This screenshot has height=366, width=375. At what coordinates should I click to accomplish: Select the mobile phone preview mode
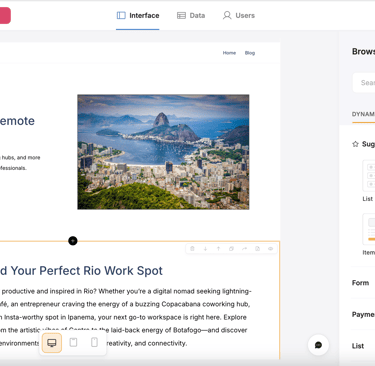coord(95,342)
